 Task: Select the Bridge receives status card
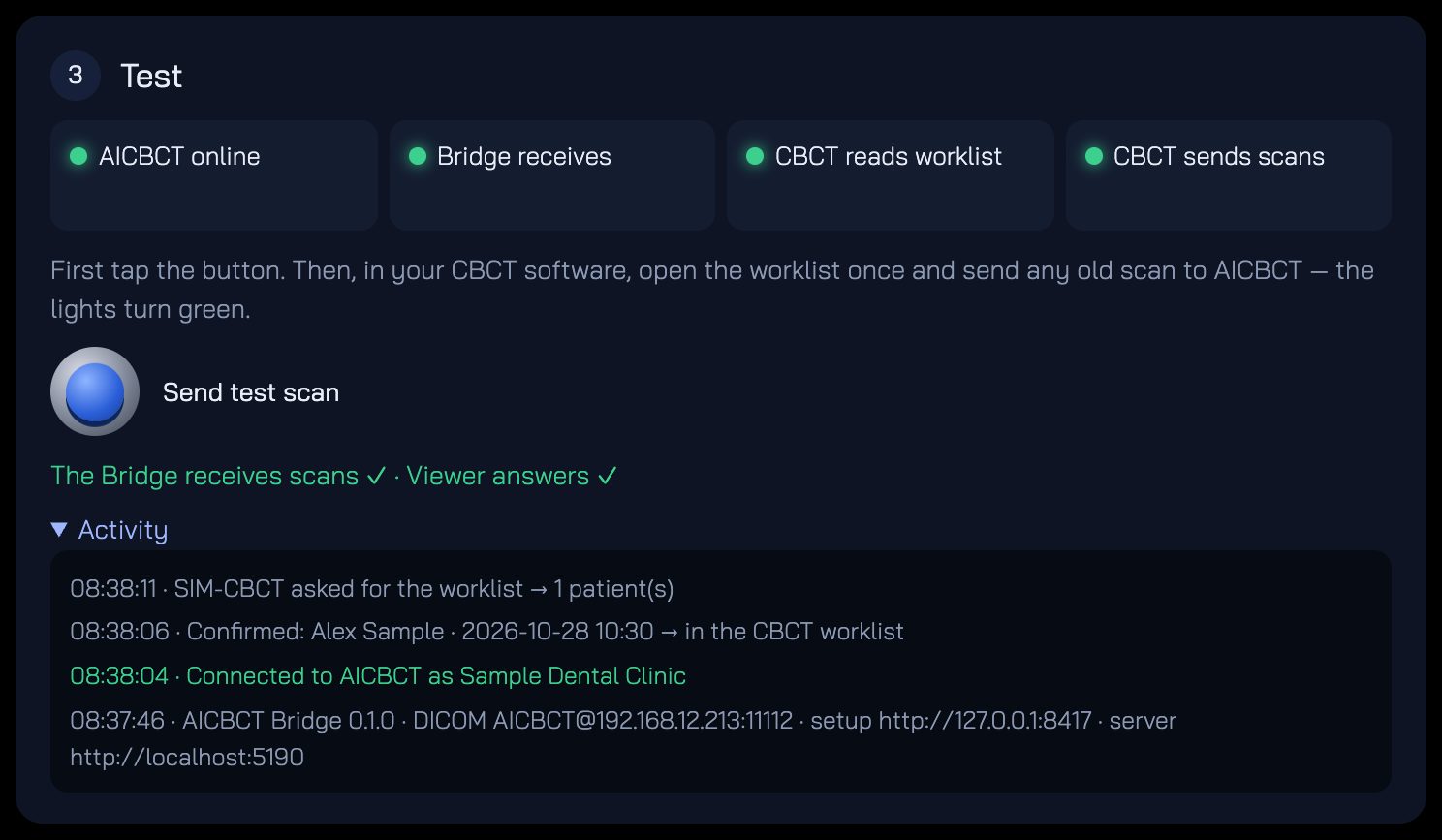(x=552, y=175)
